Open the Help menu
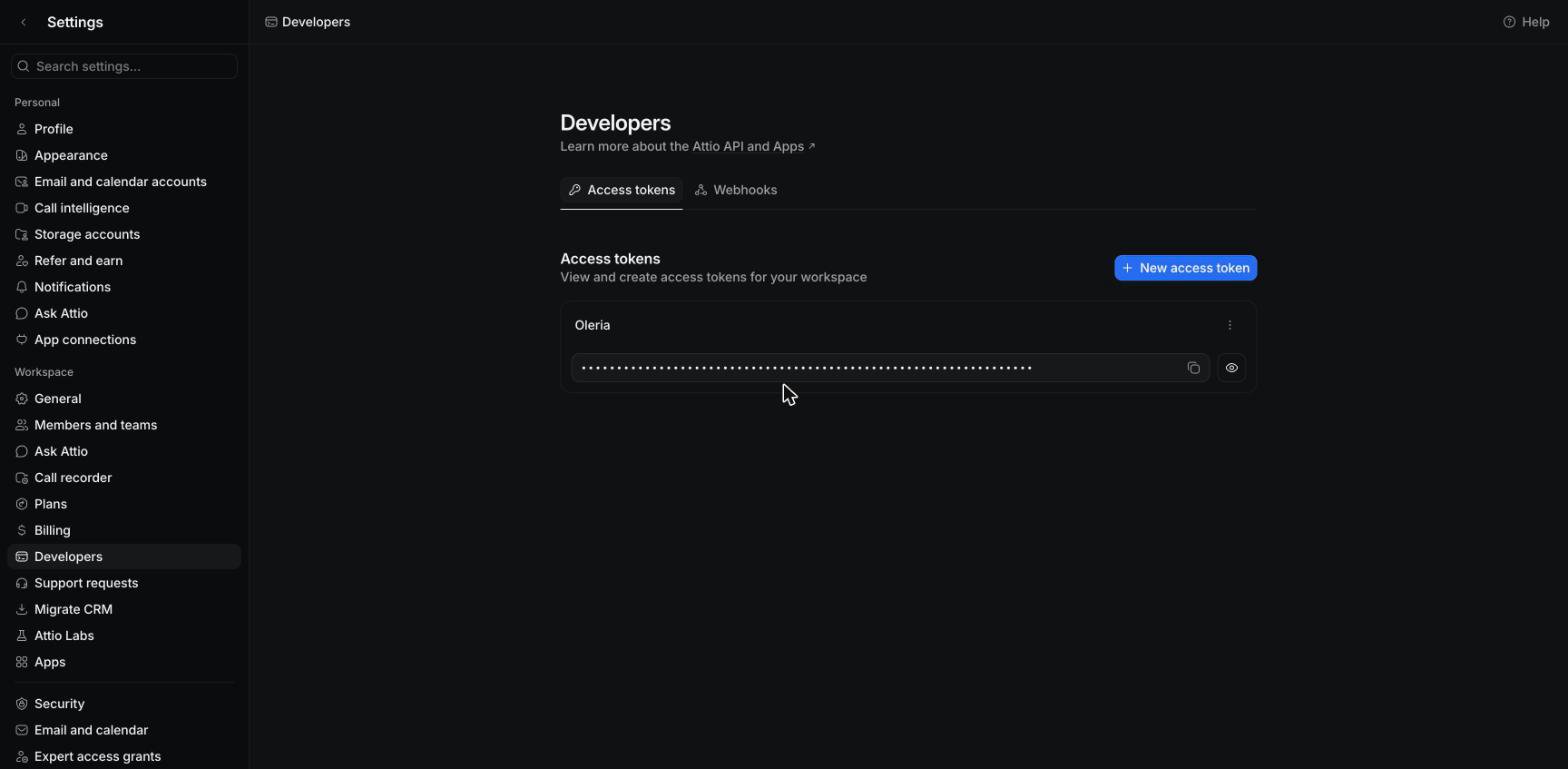 1526,22
